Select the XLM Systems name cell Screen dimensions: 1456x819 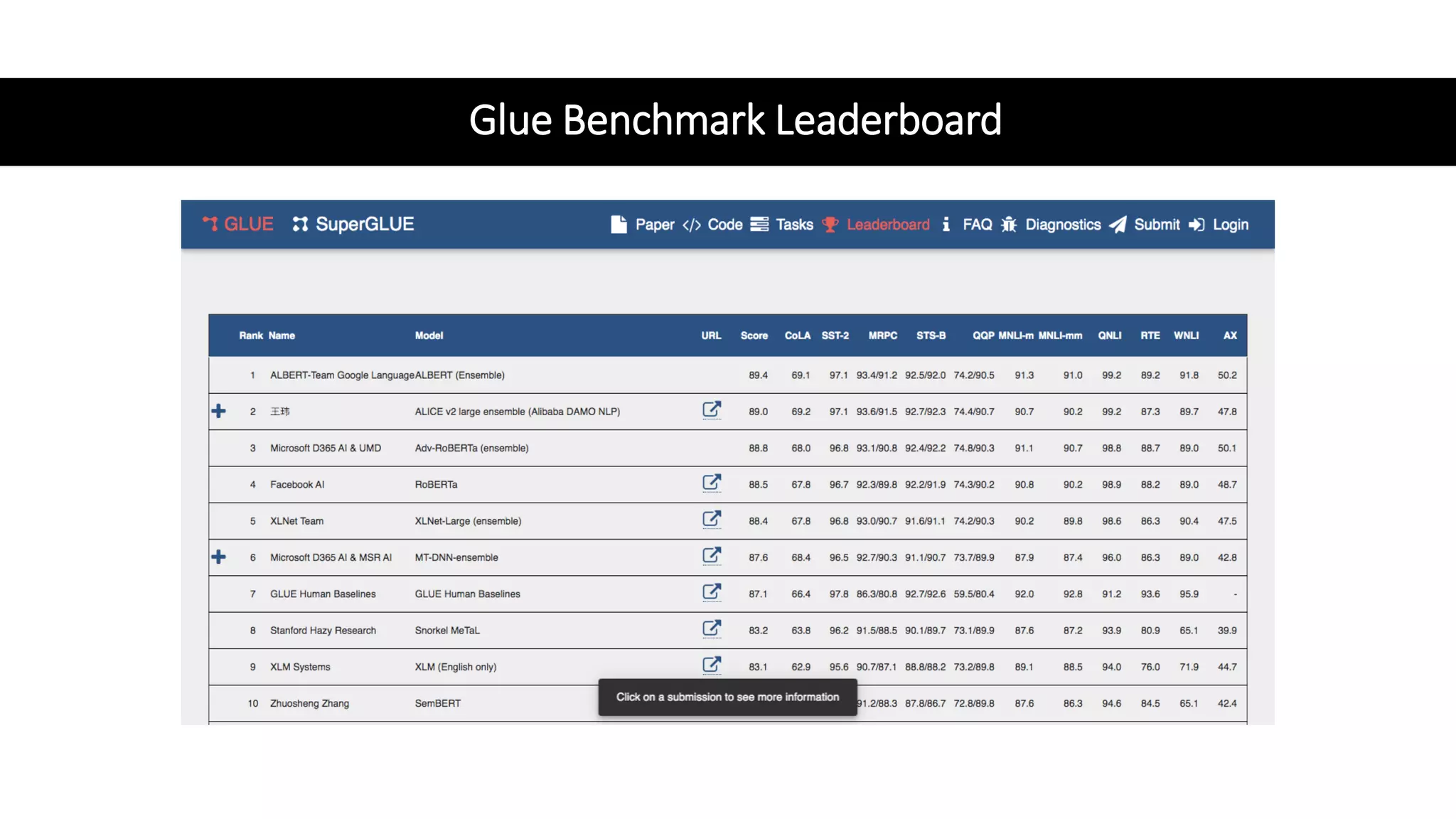[300, 667]
